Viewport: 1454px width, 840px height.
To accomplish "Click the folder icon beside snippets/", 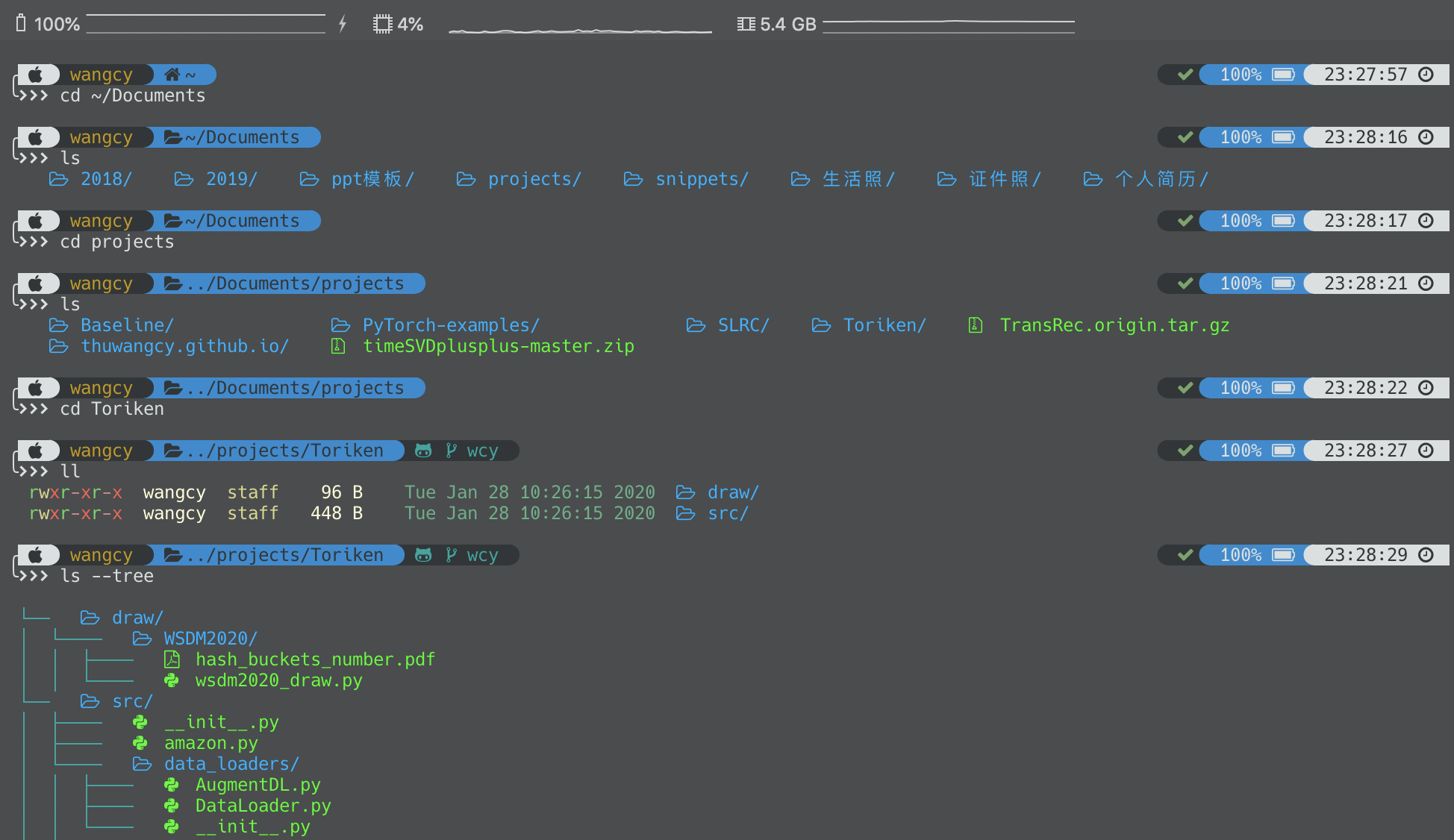I will 633,179.
